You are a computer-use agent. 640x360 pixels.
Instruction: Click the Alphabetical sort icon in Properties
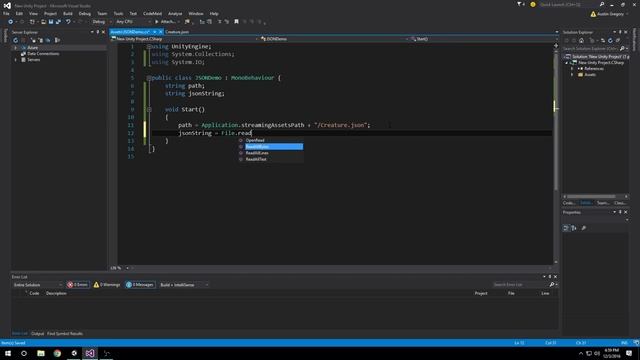click(574, 228)
